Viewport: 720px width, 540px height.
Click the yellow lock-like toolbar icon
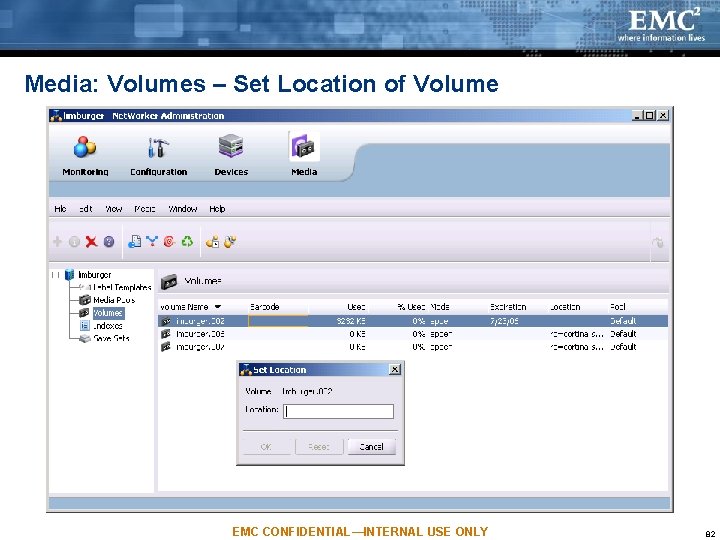(x=213, y=242)
